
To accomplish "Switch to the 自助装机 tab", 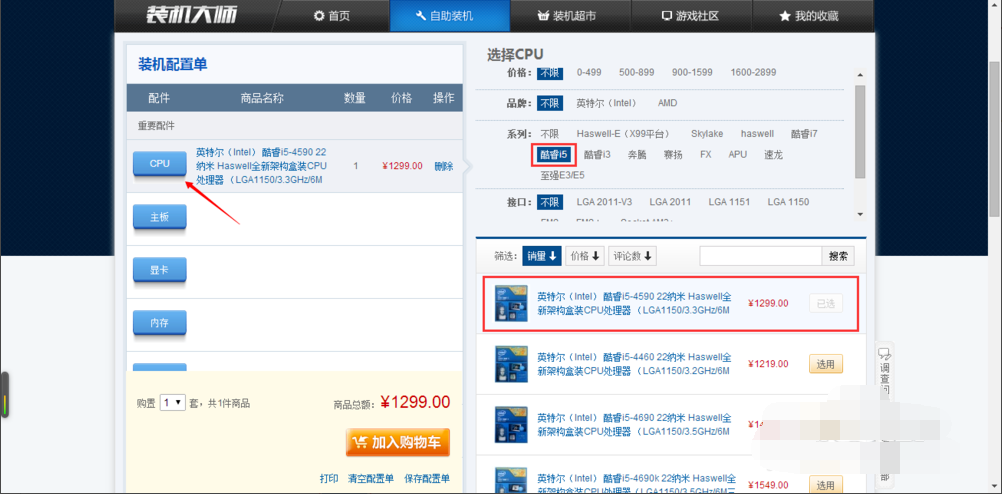I will [448, 16].
